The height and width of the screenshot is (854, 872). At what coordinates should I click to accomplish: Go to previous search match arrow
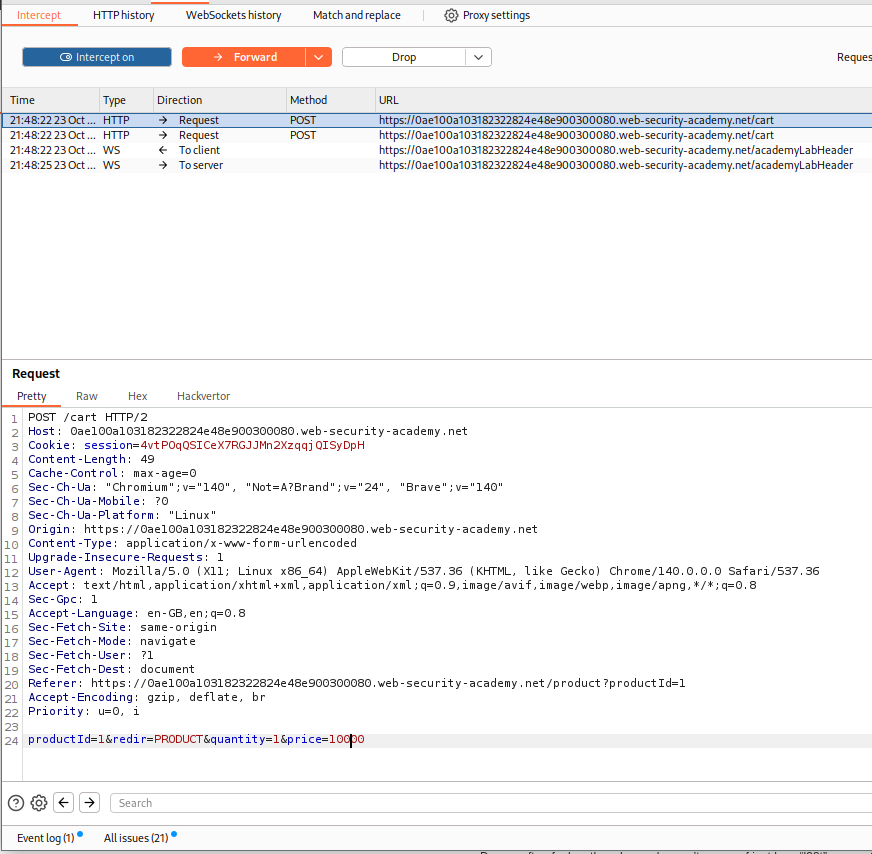pyautogui.click(x=64, y=802)
